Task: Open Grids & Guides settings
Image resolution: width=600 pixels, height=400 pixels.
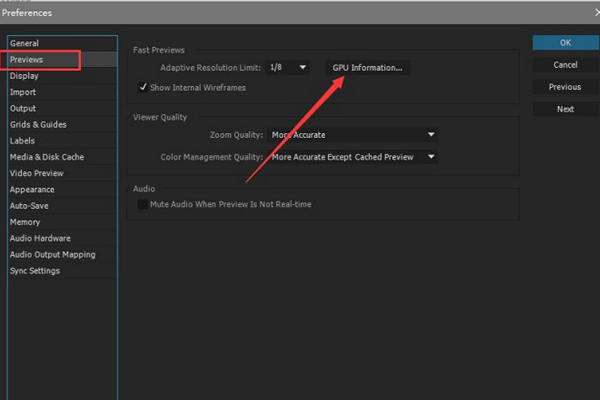Action: coord(38,124)
